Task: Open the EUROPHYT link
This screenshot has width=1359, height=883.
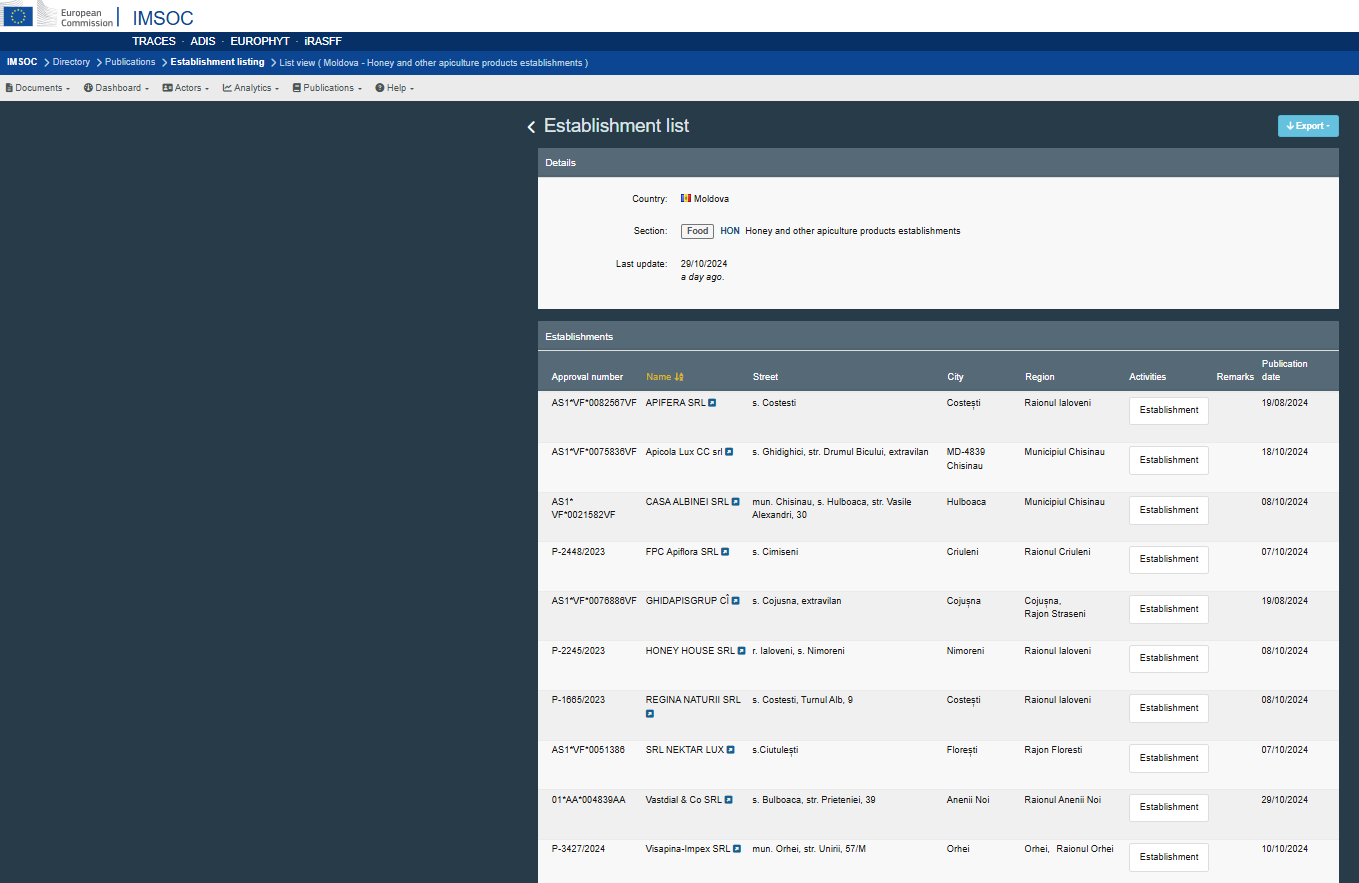Action: 259,42
